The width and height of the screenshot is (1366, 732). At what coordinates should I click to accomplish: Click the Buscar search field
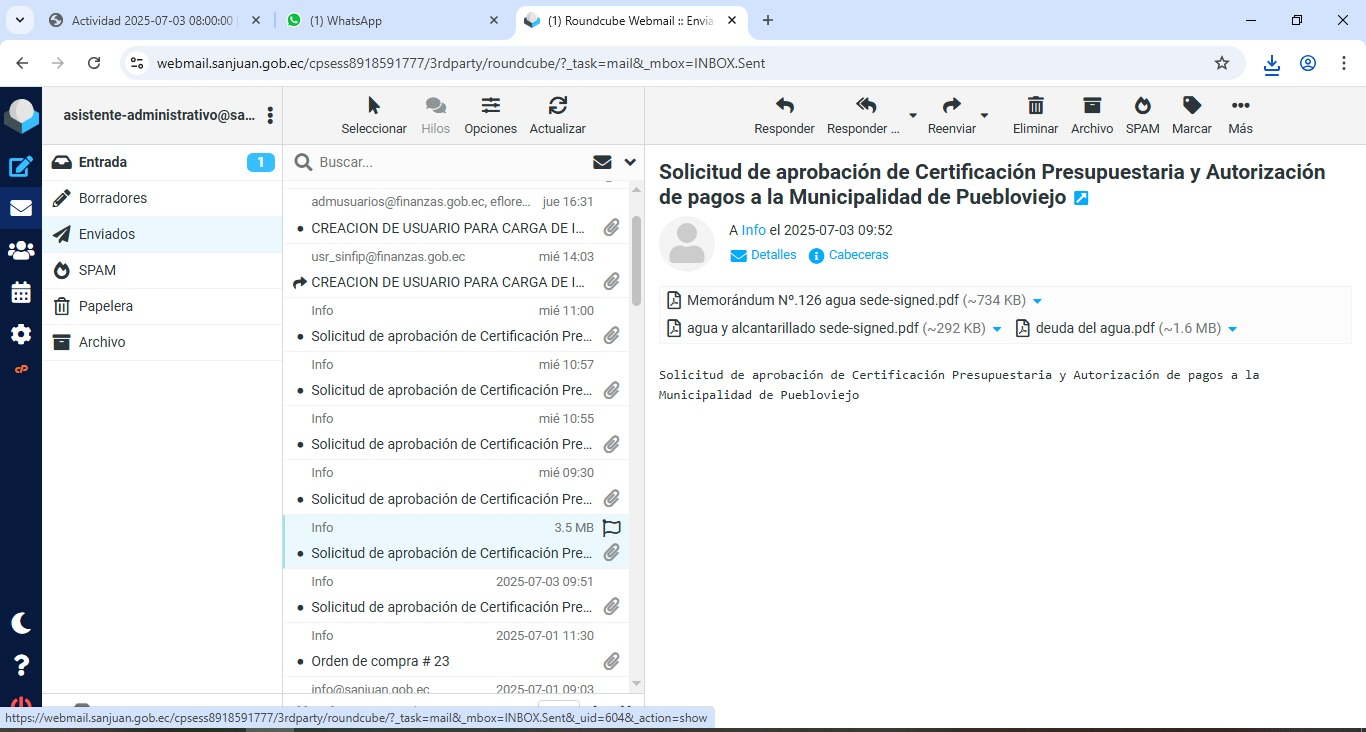(x=450, y=162)
